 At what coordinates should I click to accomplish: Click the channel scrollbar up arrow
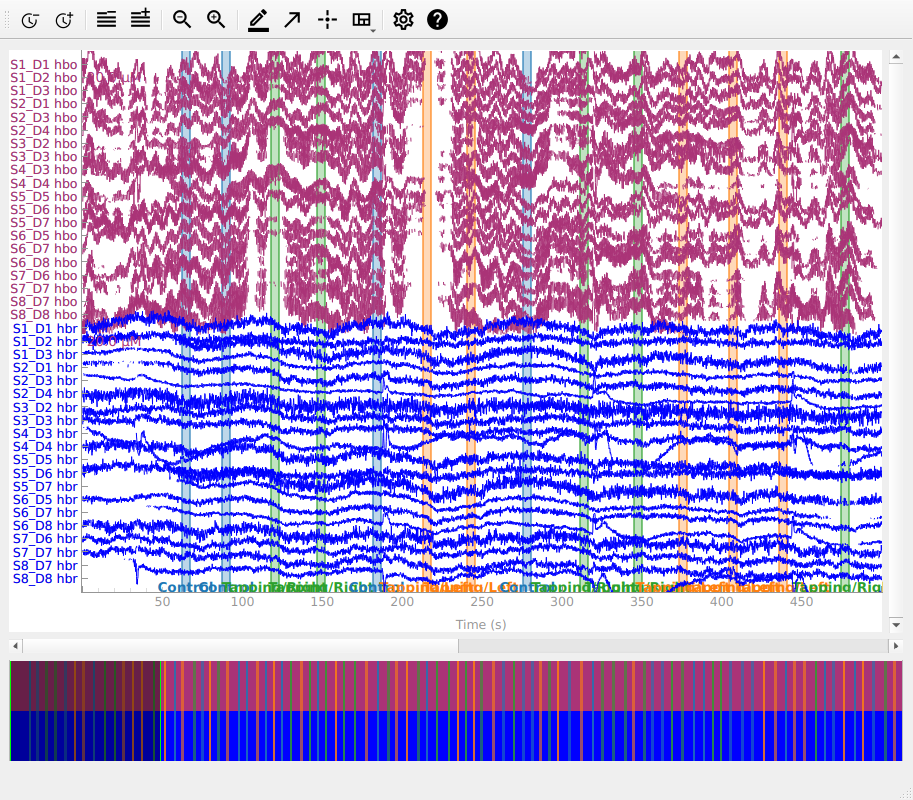(896, 57)
